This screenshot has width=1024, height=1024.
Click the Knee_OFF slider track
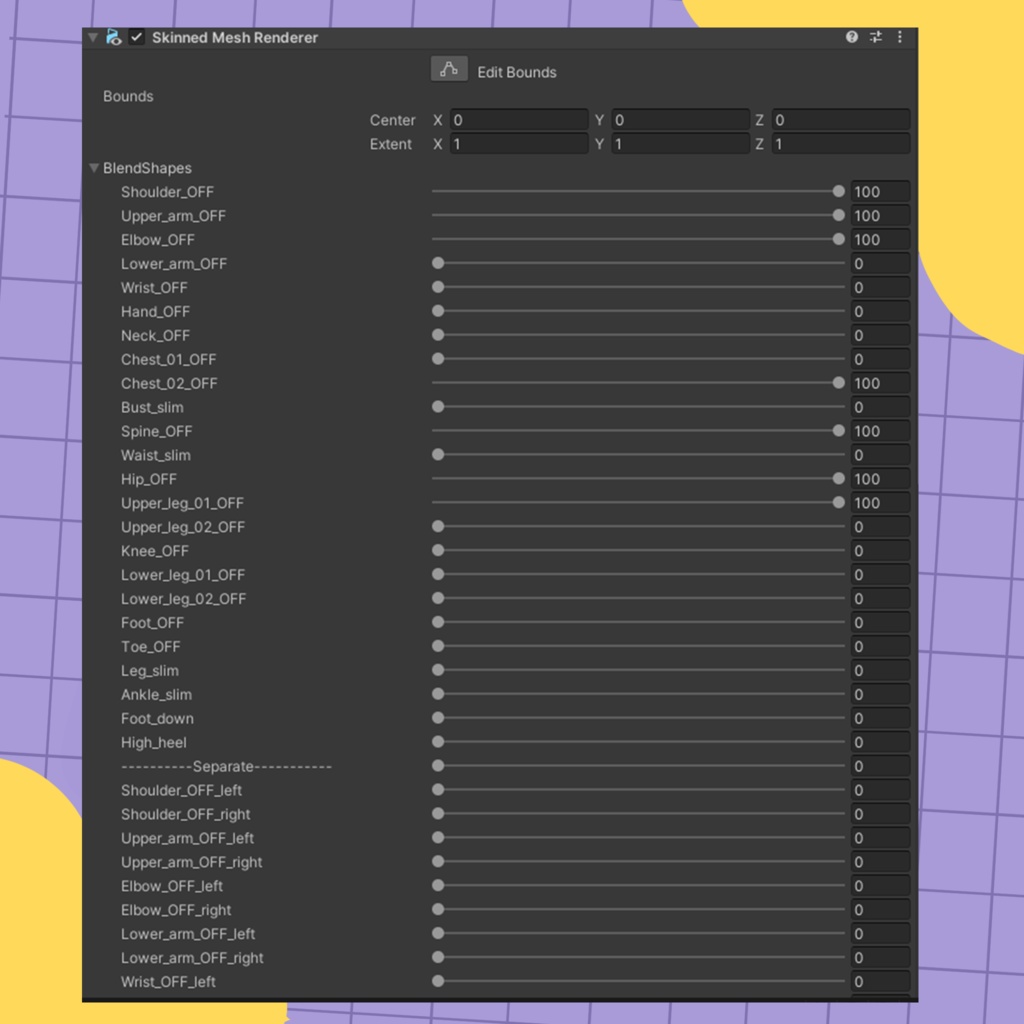(x=638, y=551)
